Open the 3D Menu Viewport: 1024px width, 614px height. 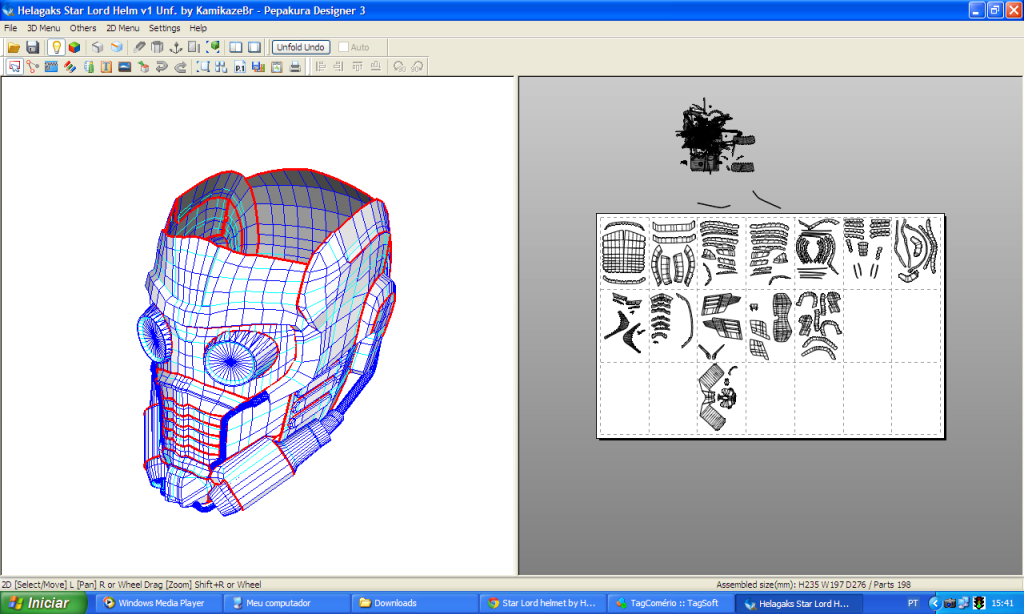[43, 28]
